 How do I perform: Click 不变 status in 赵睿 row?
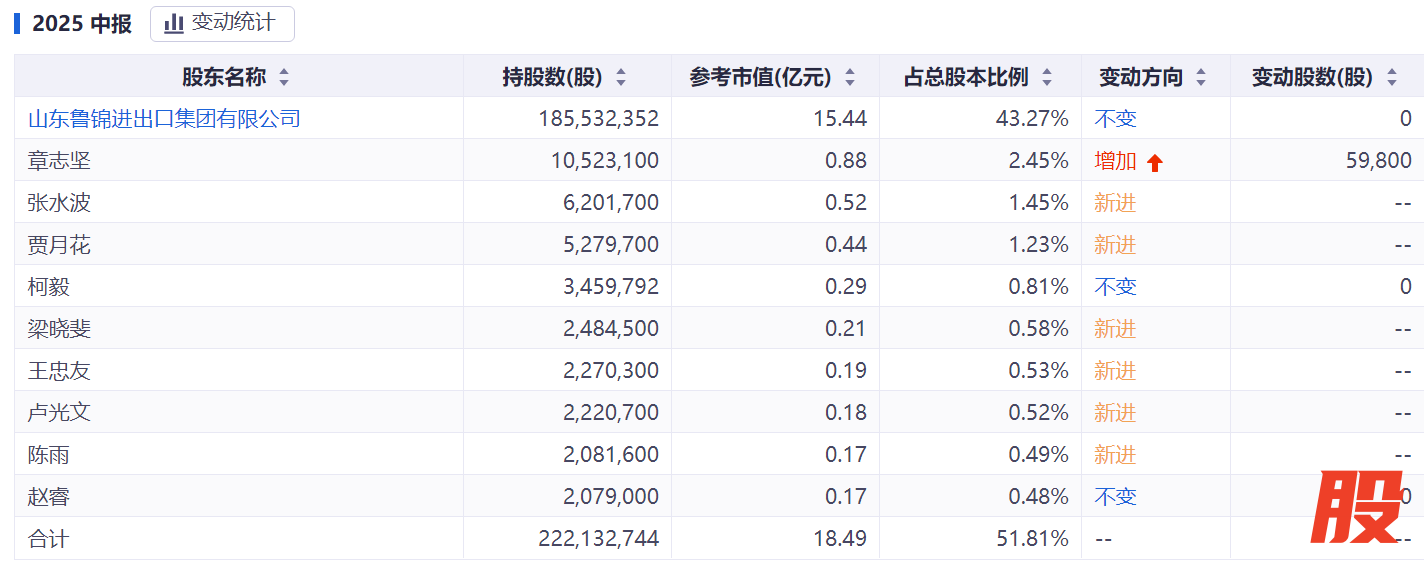pyautogui.click(x=1115, y=497)
